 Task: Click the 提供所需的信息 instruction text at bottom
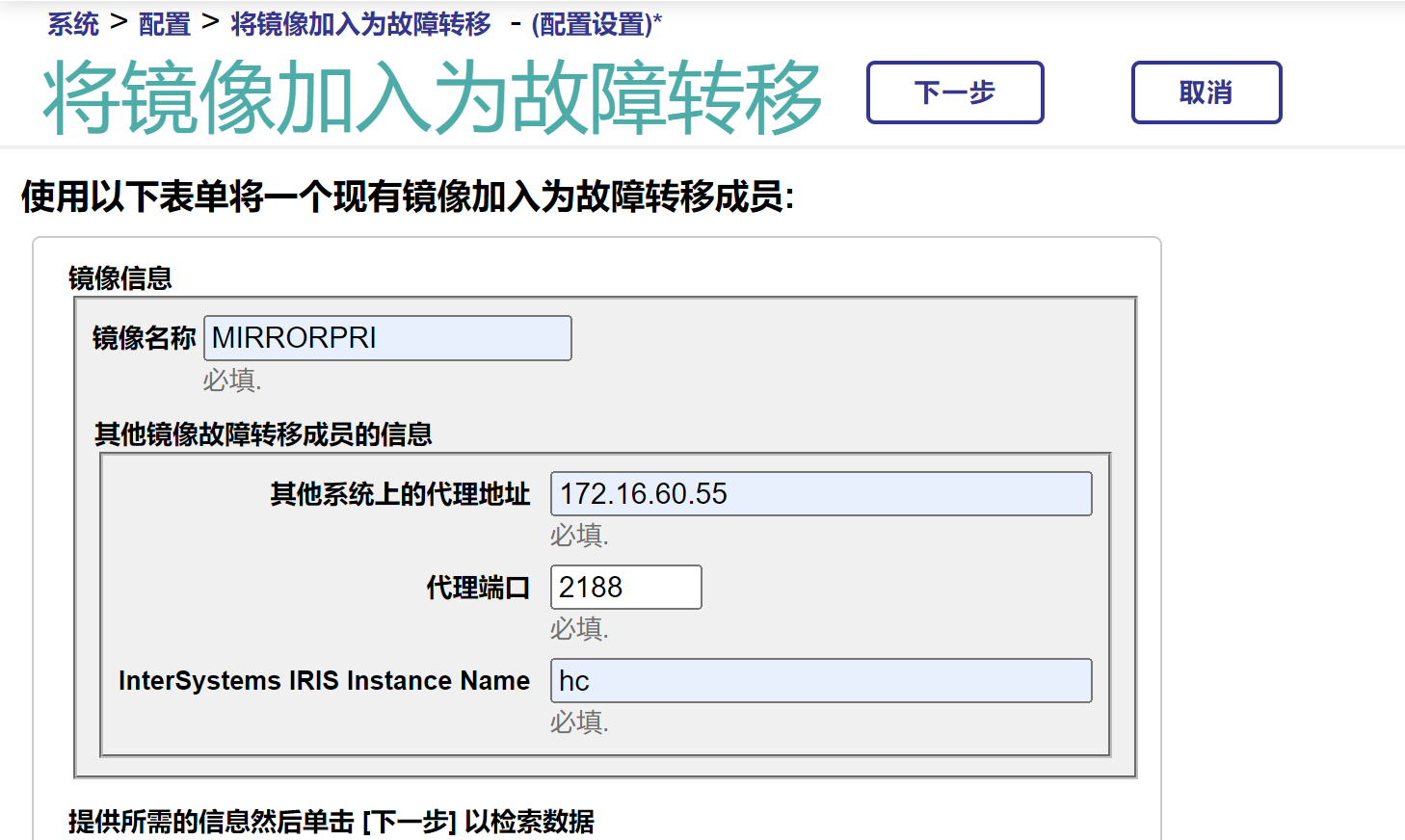(331, 822)
